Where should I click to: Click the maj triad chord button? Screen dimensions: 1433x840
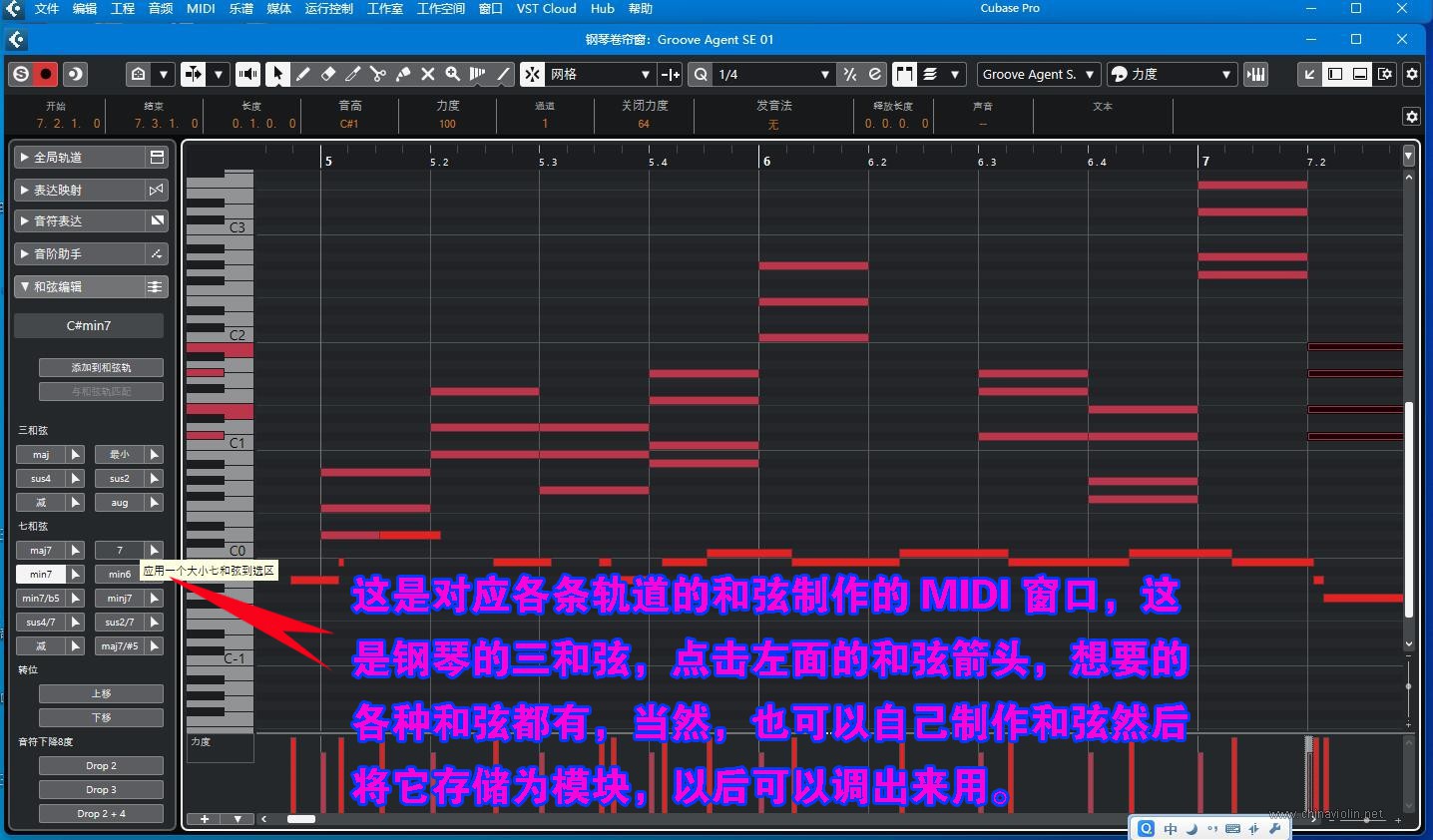41,455
